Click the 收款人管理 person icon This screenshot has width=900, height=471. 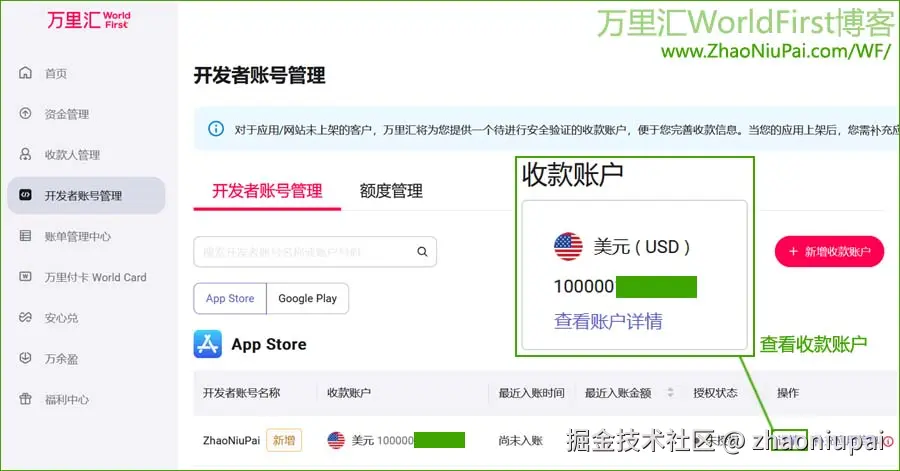25,154
